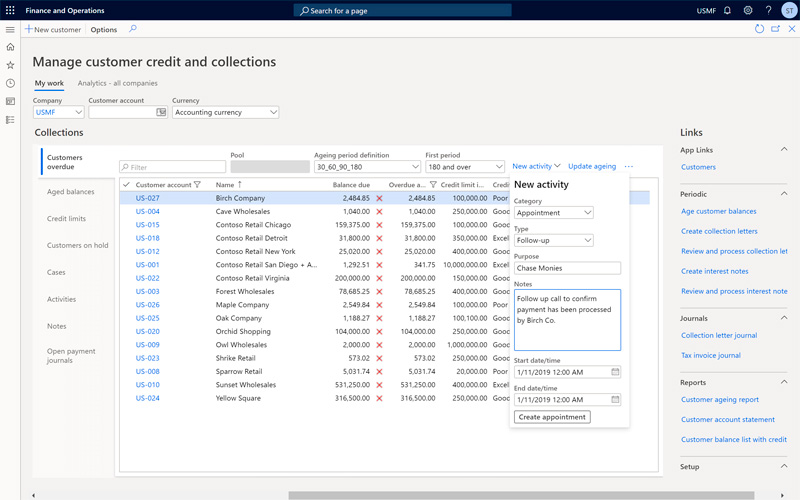Collapse the Setup section
800x500 pixels.
click(784, 466)
